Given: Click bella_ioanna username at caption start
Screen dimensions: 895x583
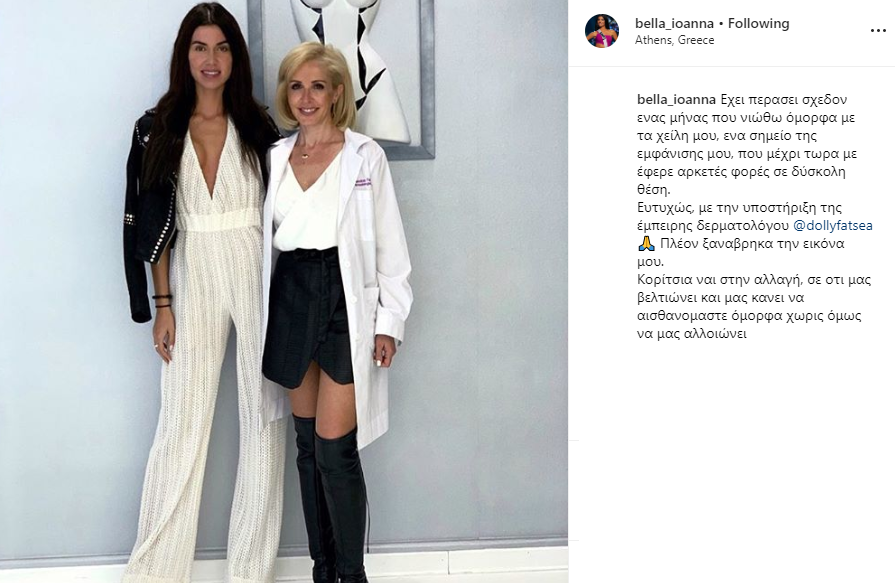Looking at the screenshot, I should point(676,99).
